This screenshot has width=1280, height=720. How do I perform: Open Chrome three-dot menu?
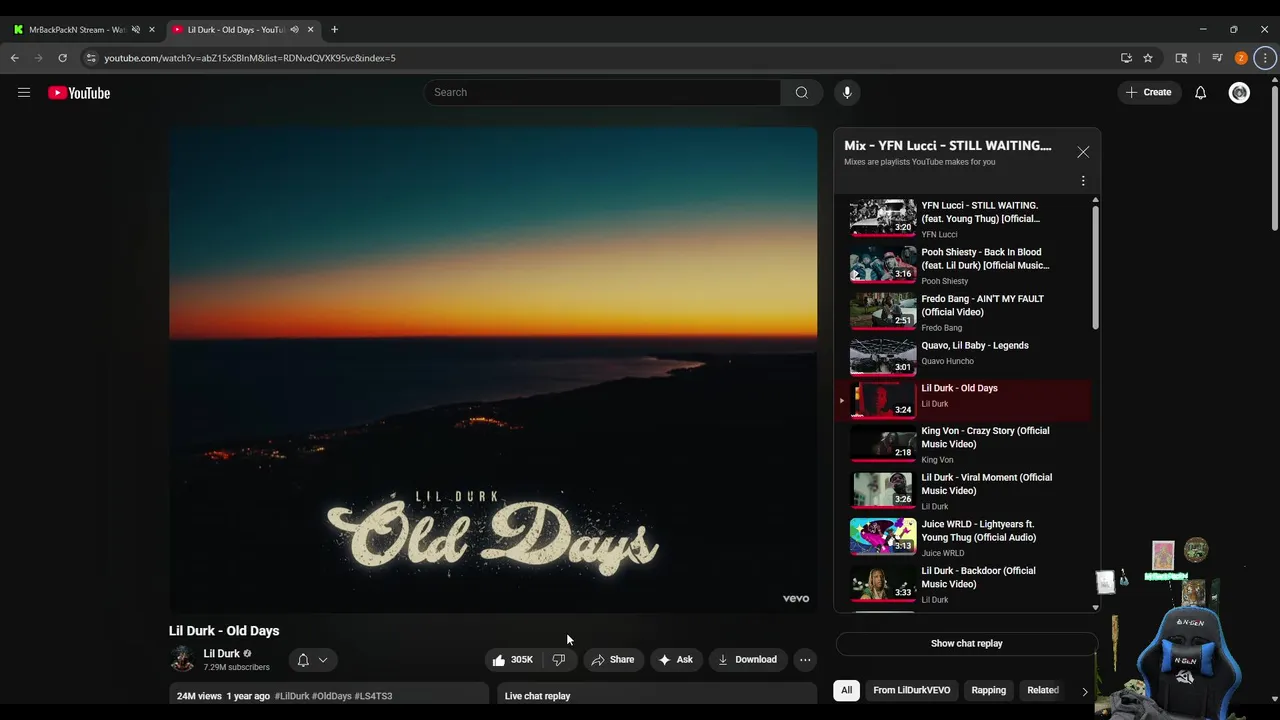pos(1265,58)
